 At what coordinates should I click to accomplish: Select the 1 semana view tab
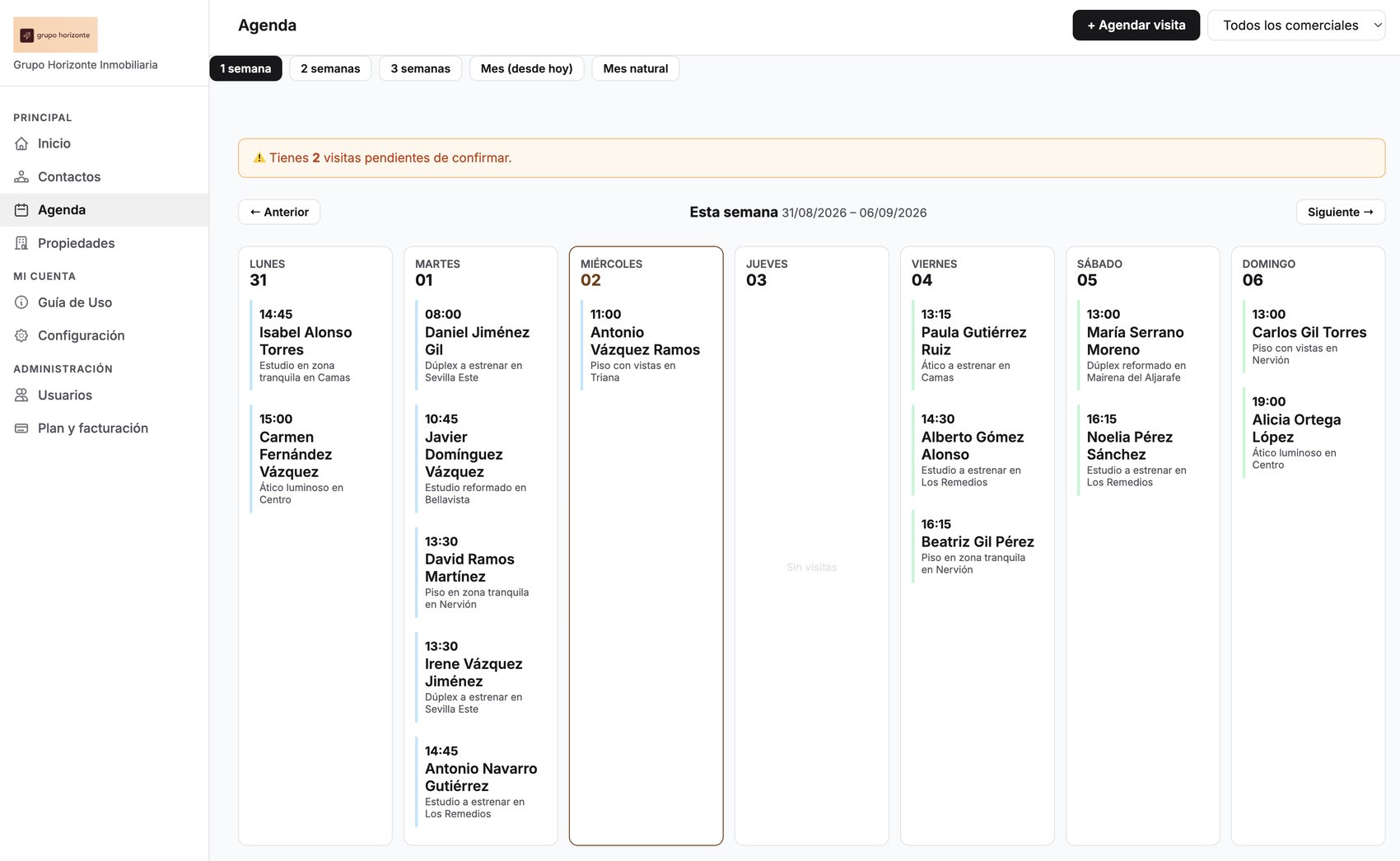[245, 68]
